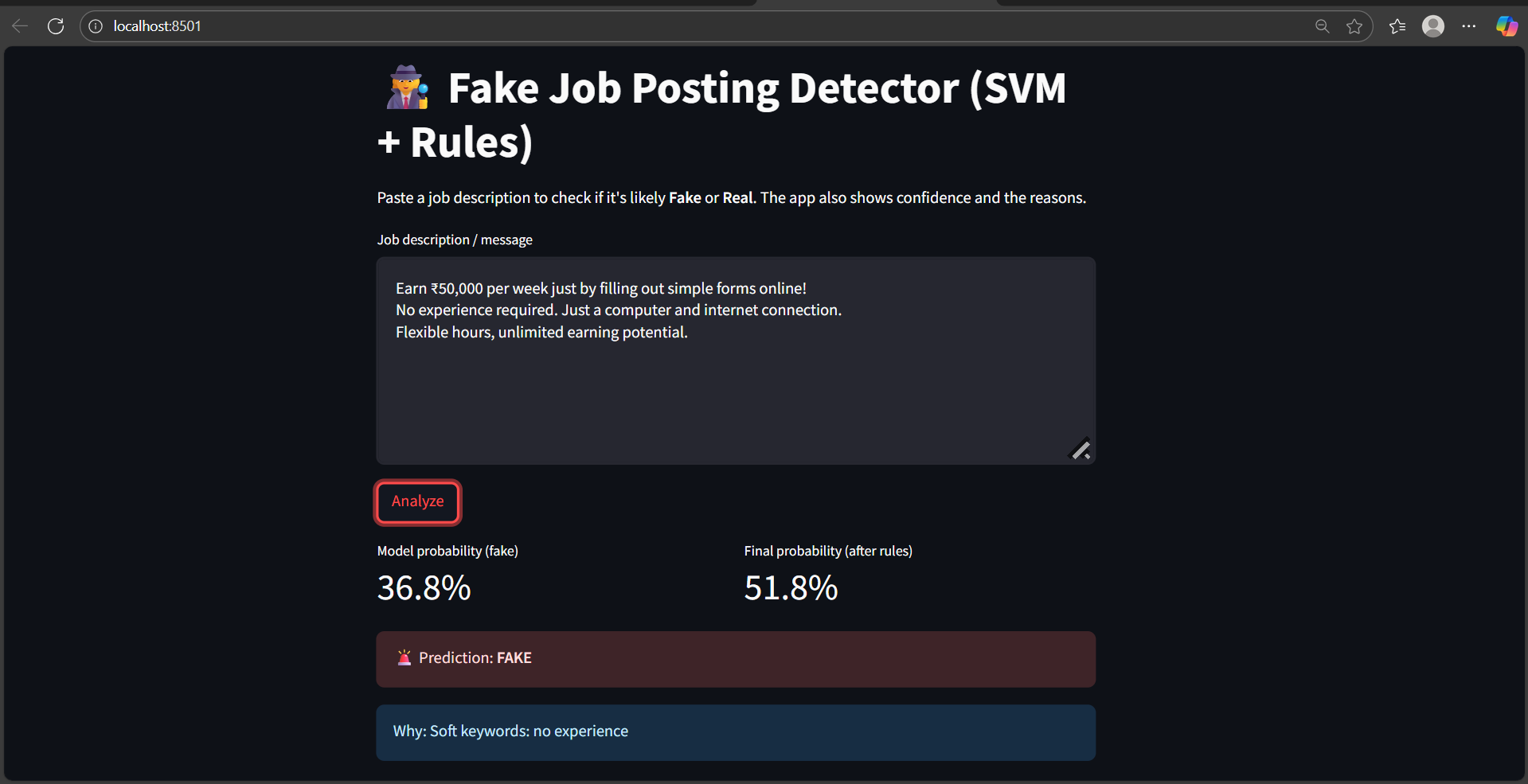Click the Why: Soft keywords info box

tap(736, 732)
